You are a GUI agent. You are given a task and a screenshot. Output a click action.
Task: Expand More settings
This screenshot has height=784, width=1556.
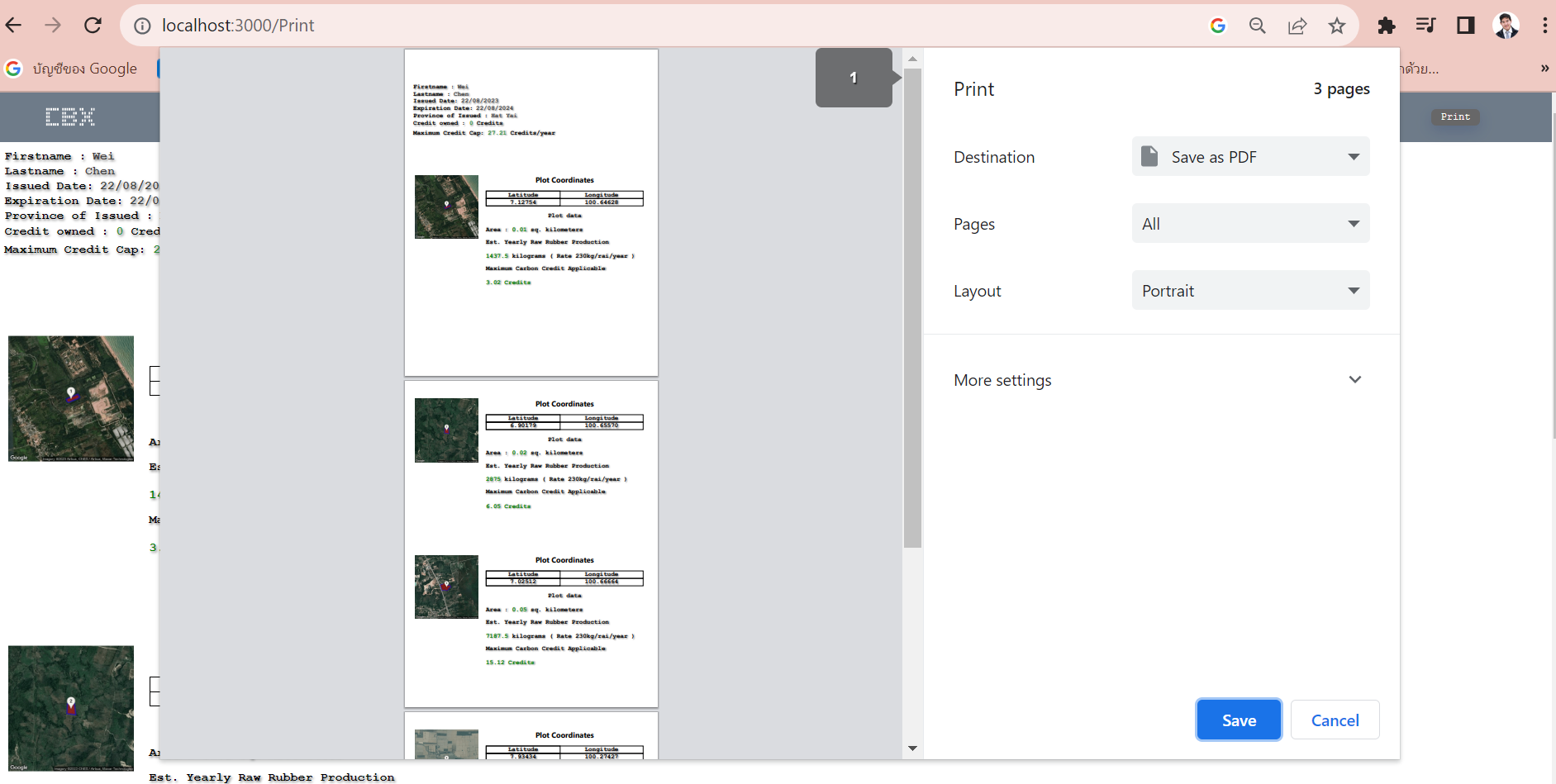(1160, 380)
